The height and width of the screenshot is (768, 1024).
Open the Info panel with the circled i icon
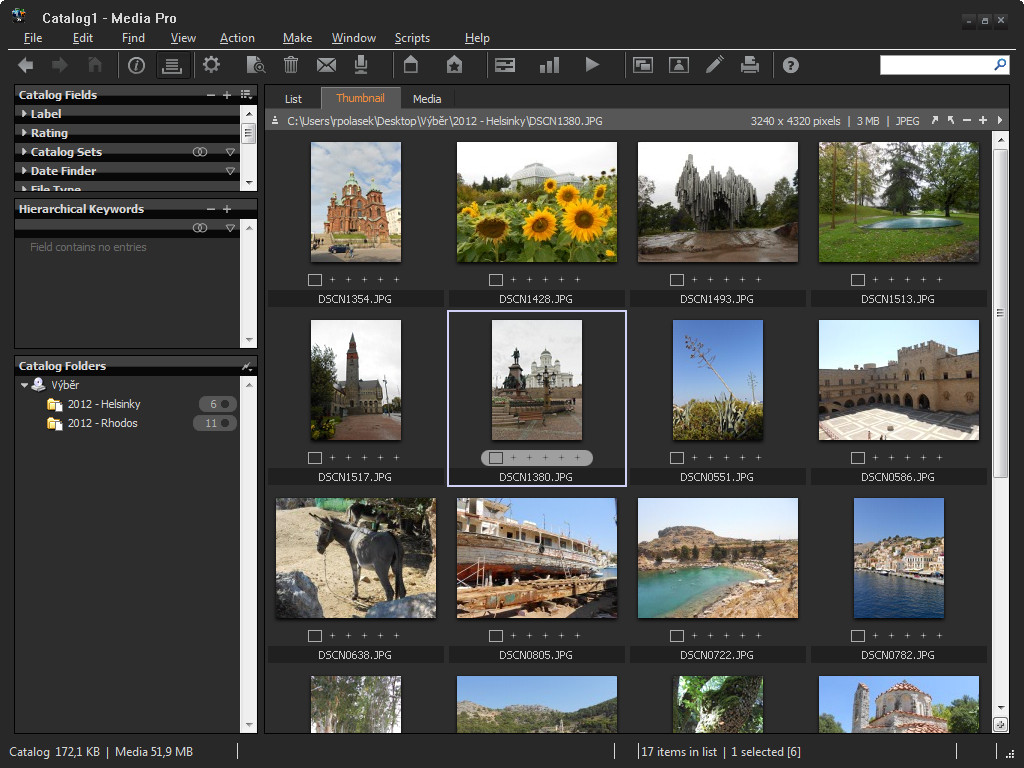pyautogui.click(x=136, y=65)
